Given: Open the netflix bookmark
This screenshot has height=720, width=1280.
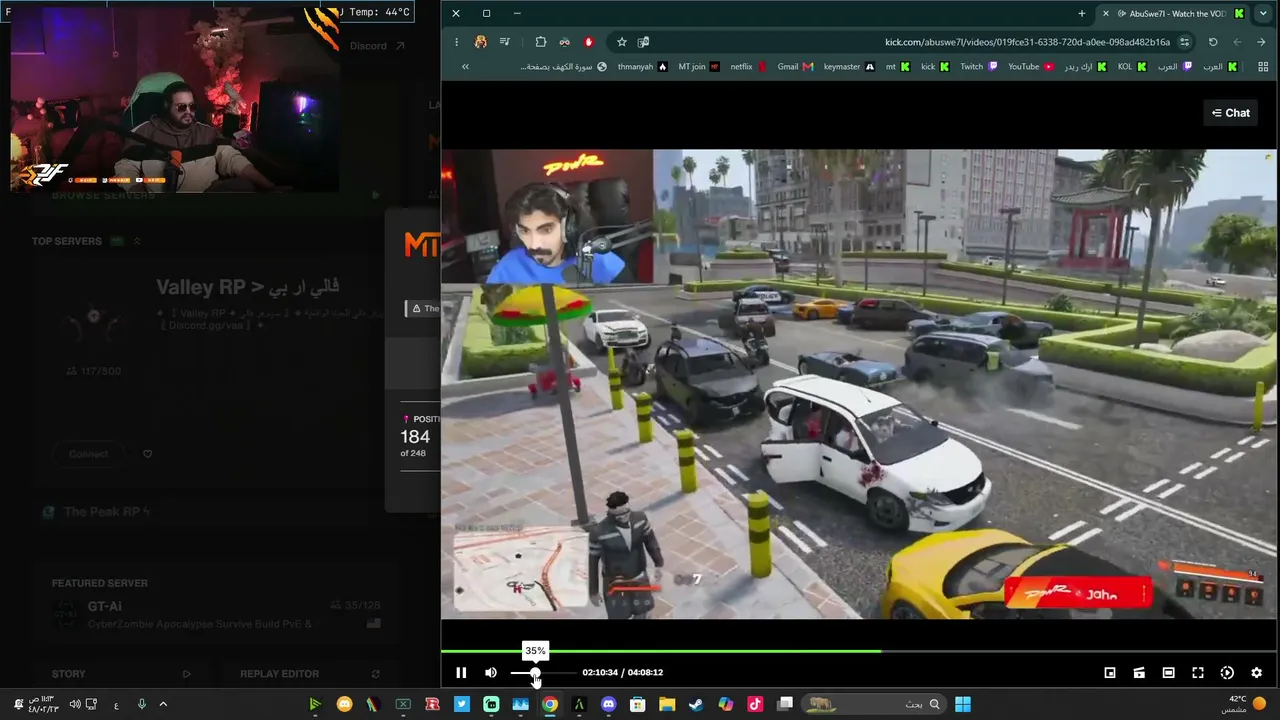Looking at the screenshot, I should [x=748, y=67].
